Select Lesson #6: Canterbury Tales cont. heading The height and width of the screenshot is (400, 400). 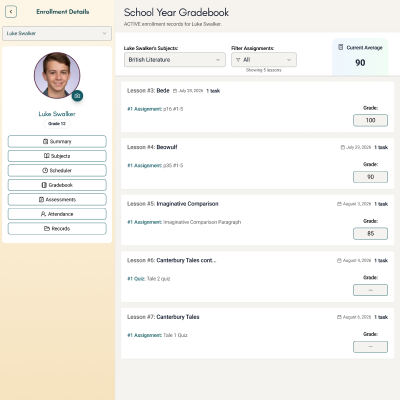click(171, 260)
